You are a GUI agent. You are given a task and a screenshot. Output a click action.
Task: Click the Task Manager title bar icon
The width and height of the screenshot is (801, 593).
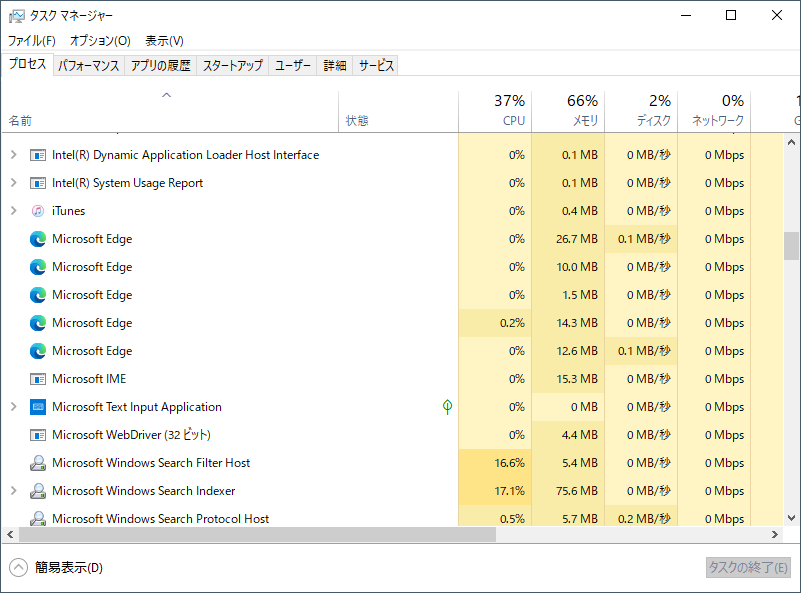[x=16, y=16]
